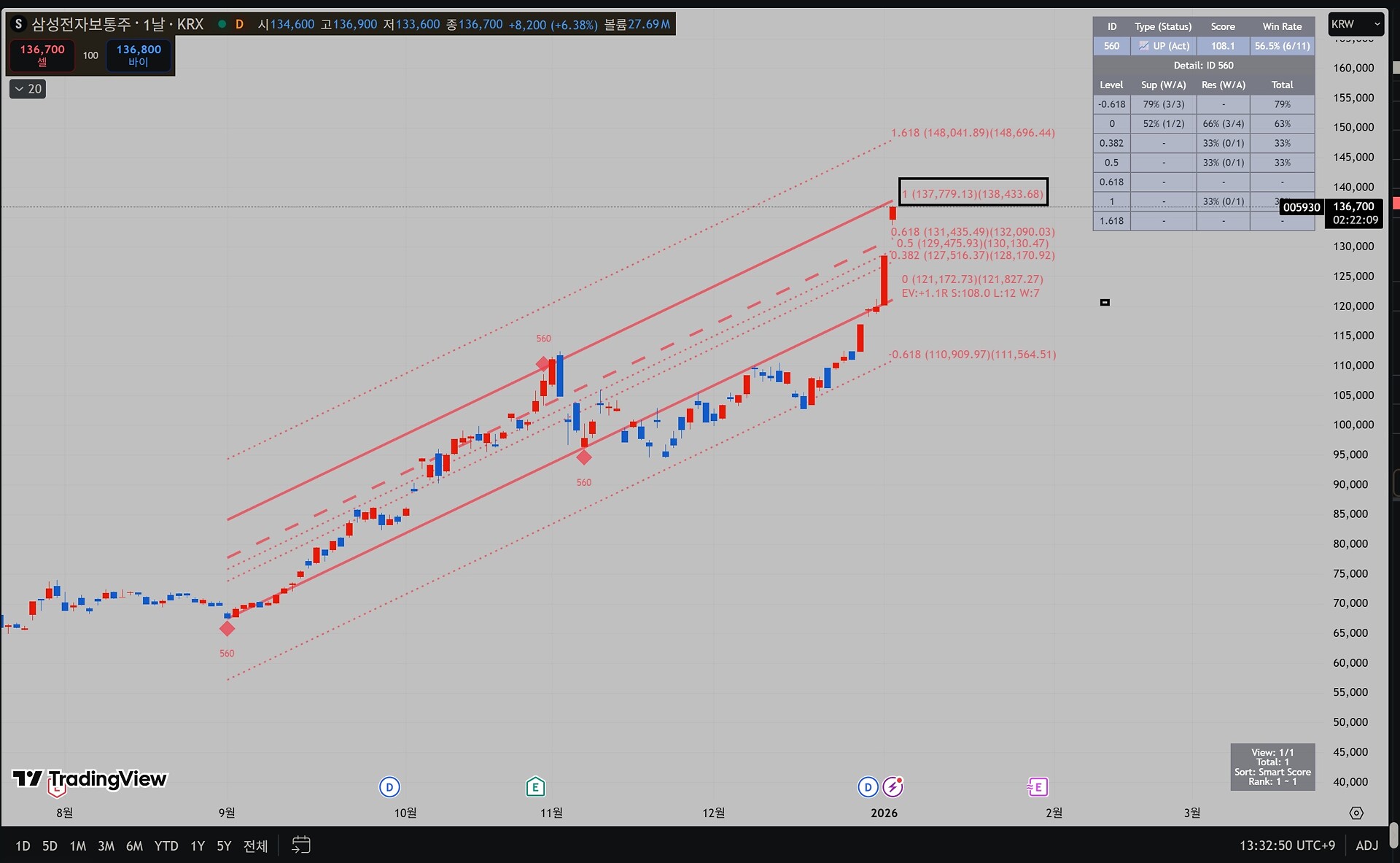Click the dividend marker near 2026

pos(868,787)
